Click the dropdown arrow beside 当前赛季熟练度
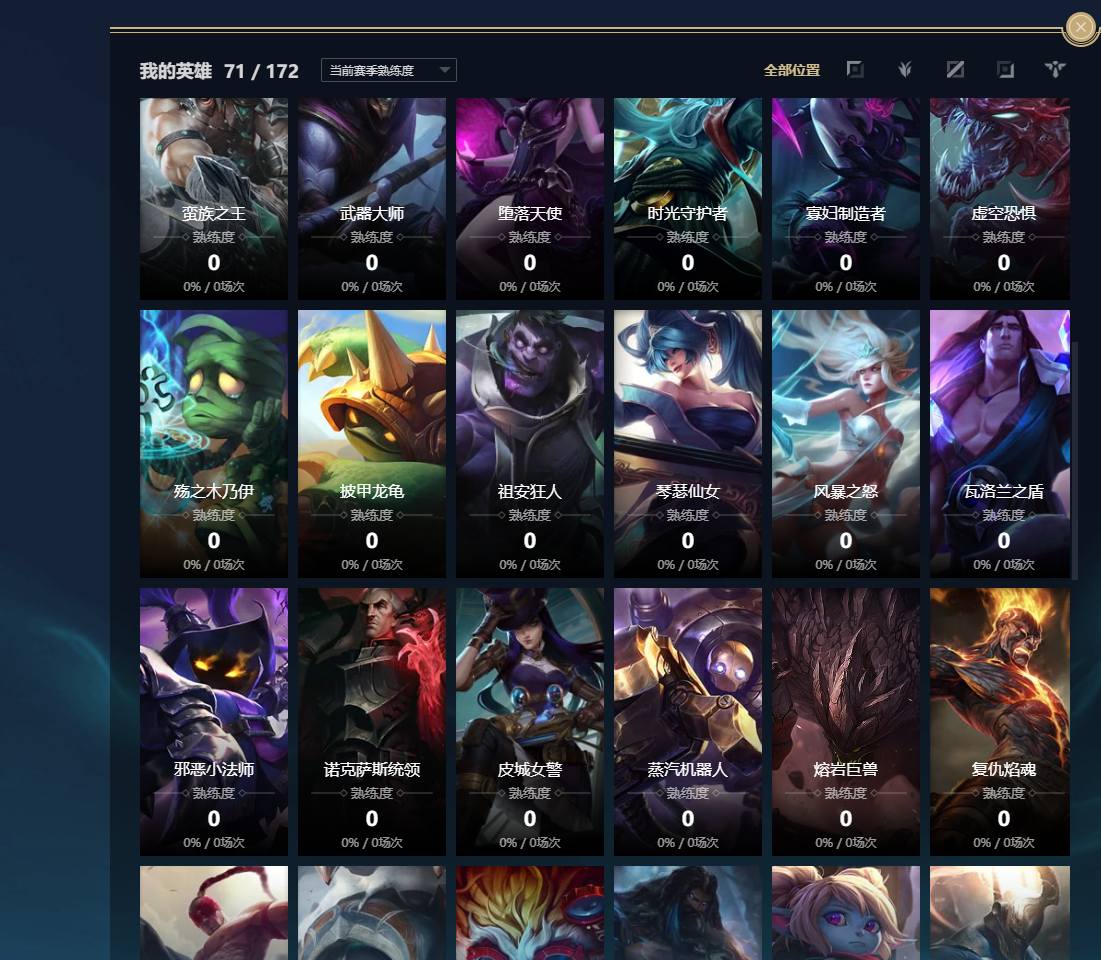Screen dimensions: 1101x960 coord(444,70)
